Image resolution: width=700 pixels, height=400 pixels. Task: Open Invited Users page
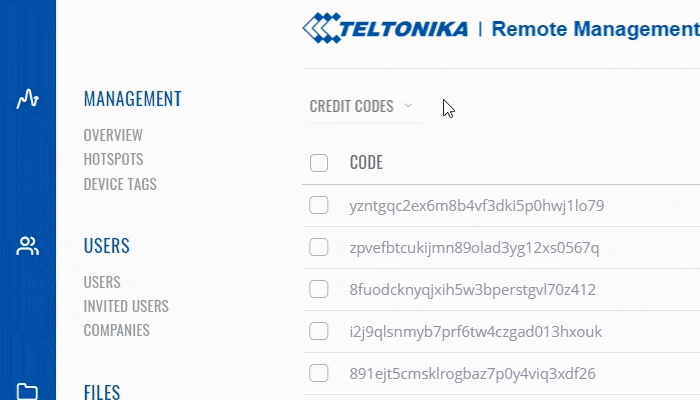click(126, 306)
